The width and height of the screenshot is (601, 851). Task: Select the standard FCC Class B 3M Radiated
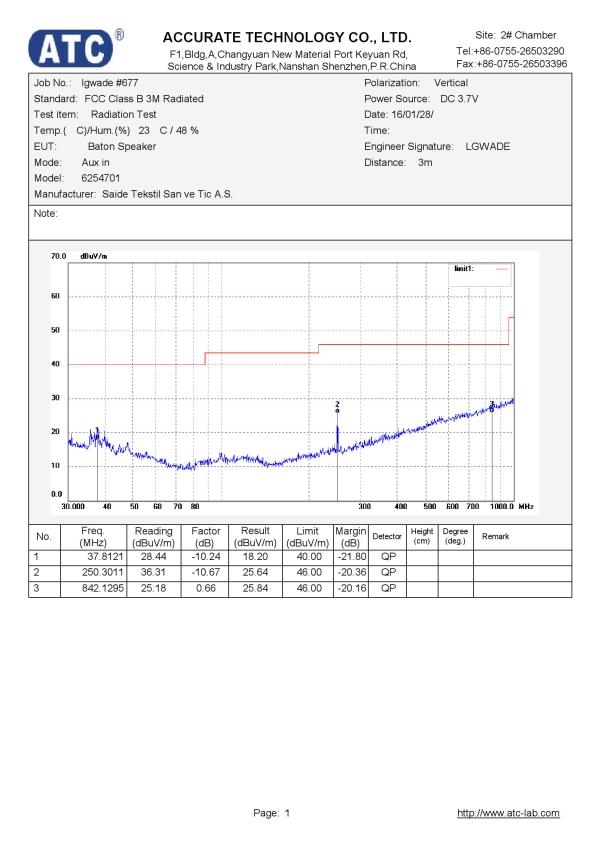pos(144,99)
